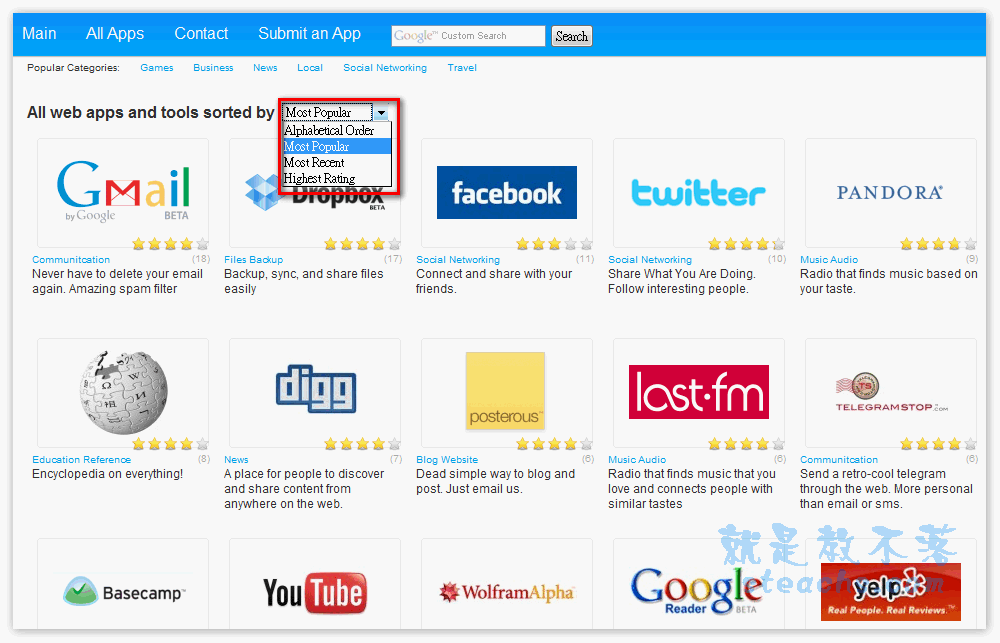Screen dimensions: 1000x643
Task: Click the star rating under Pandora
Action: 938,244
